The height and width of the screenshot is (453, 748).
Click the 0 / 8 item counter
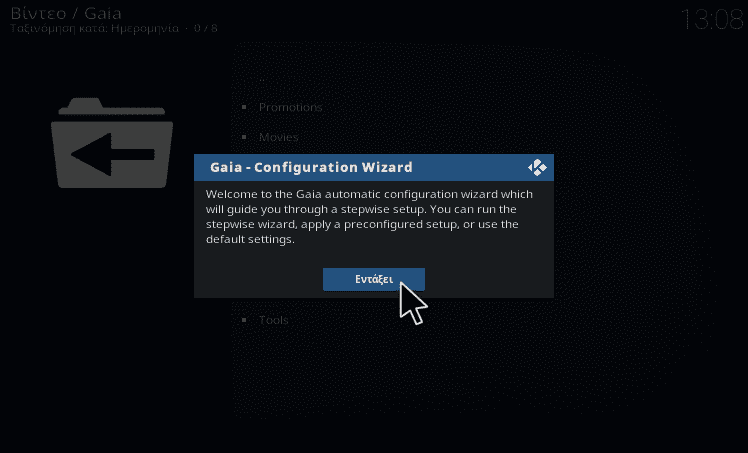point(206,29)
